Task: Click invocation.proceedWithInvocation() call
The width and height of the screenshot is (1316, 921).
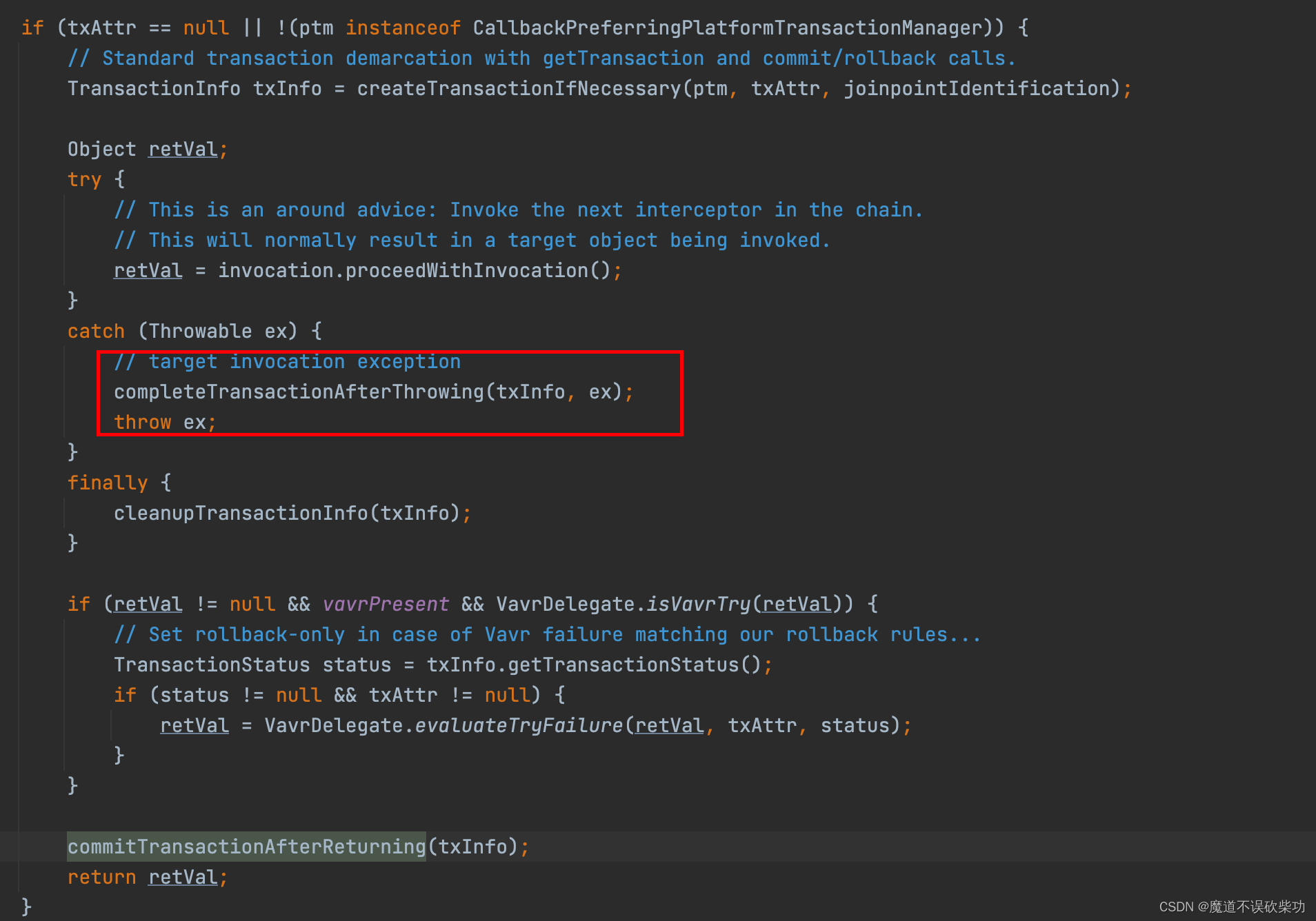Action: [x=415, y=271]
